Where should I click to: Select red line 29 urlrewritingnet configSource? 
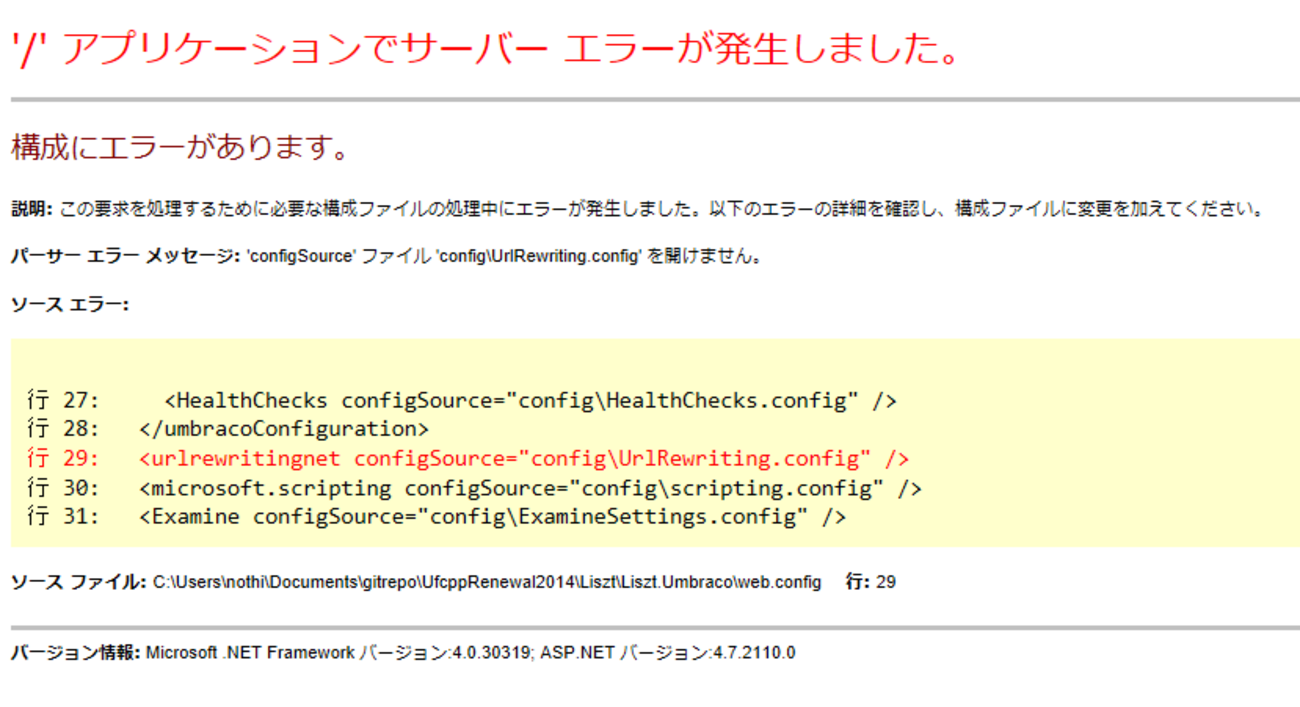coord(468,459)
